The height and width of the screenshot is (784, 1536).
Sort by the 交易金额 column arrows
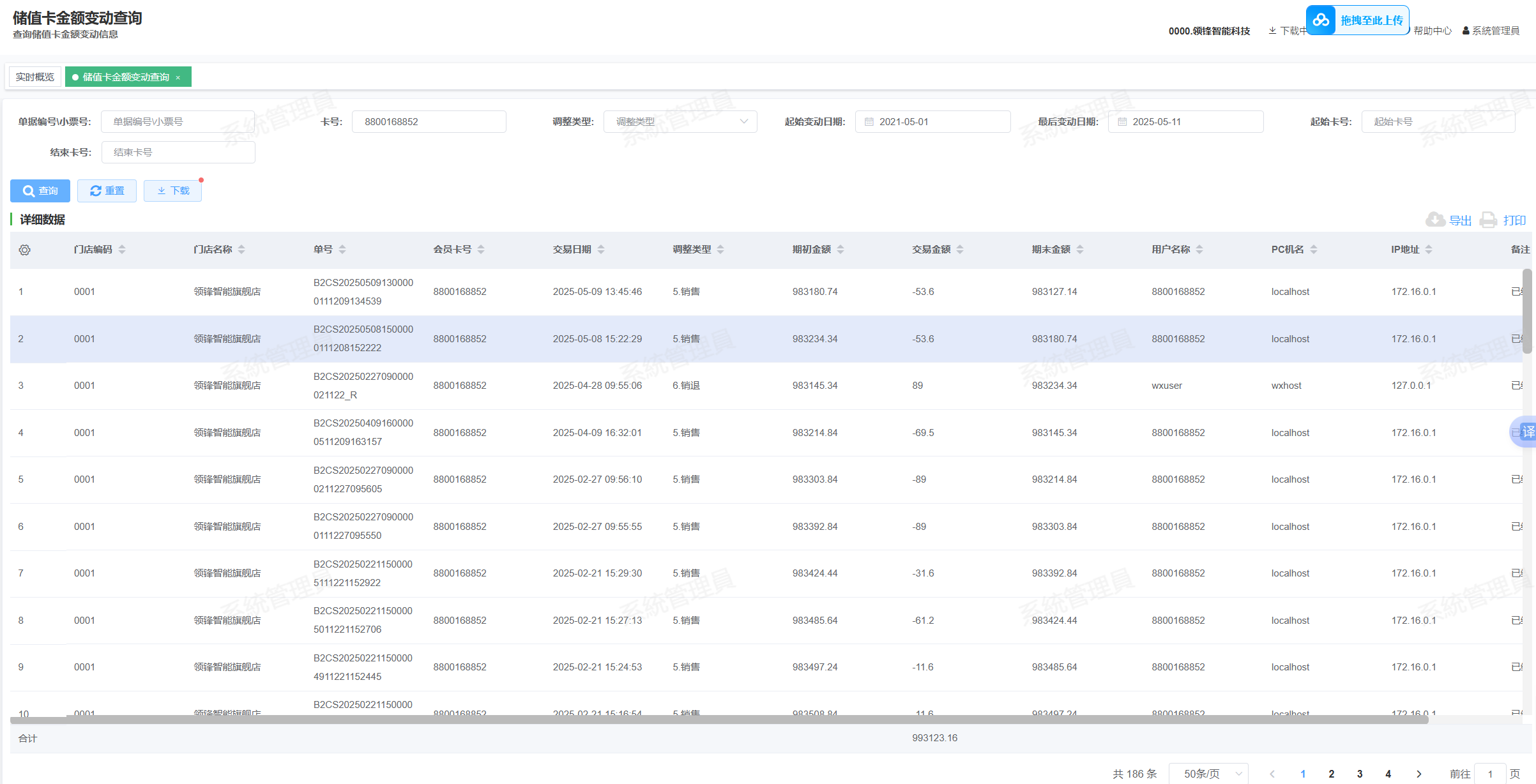point(960,250)
